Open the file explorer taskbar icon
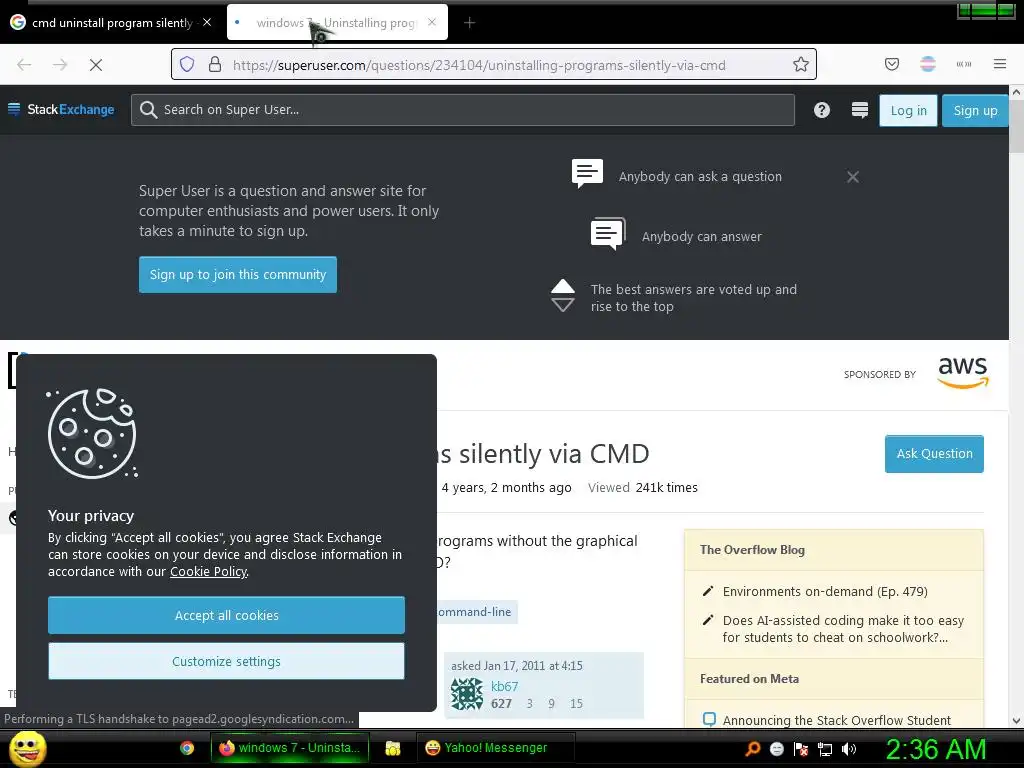The width and height of the screenshot is (1024, 768). click(392, 748)
